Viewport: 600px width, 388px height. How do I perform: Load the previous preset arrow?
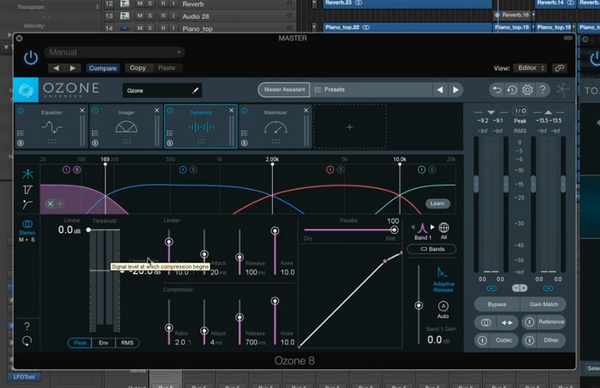[440, 90]
